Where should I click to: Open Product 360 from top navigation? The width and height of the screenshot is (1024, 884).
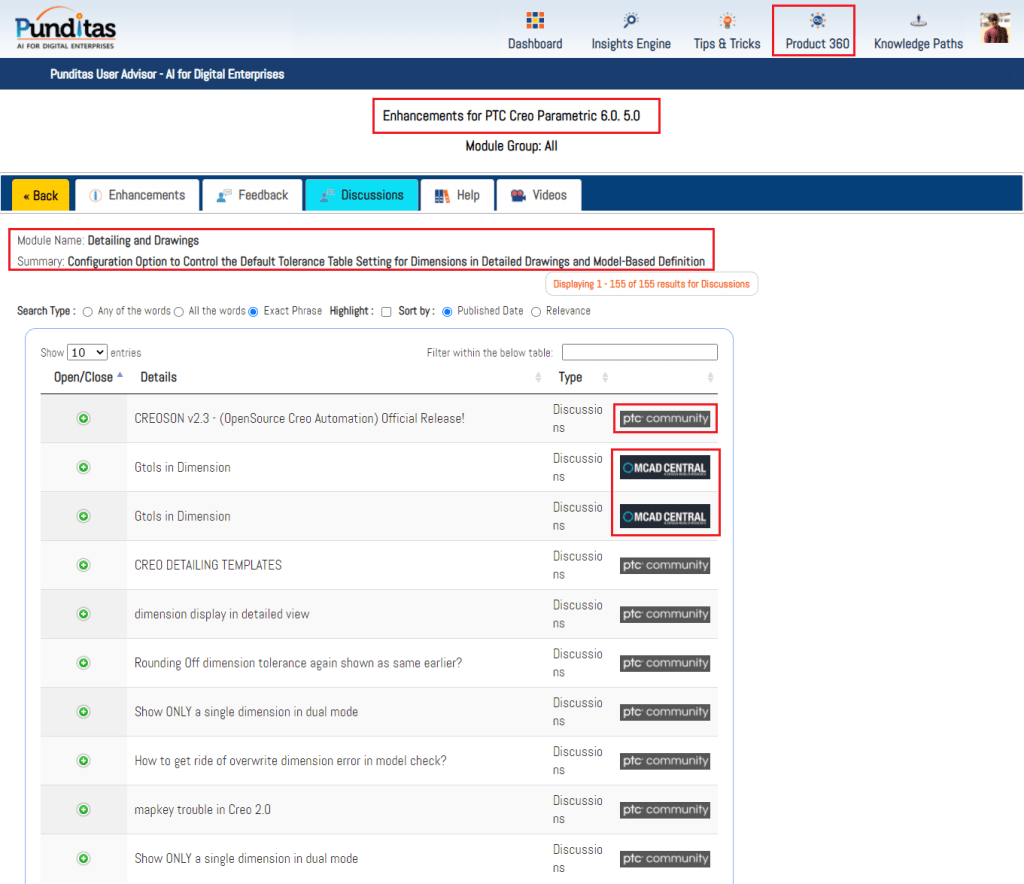817,31
